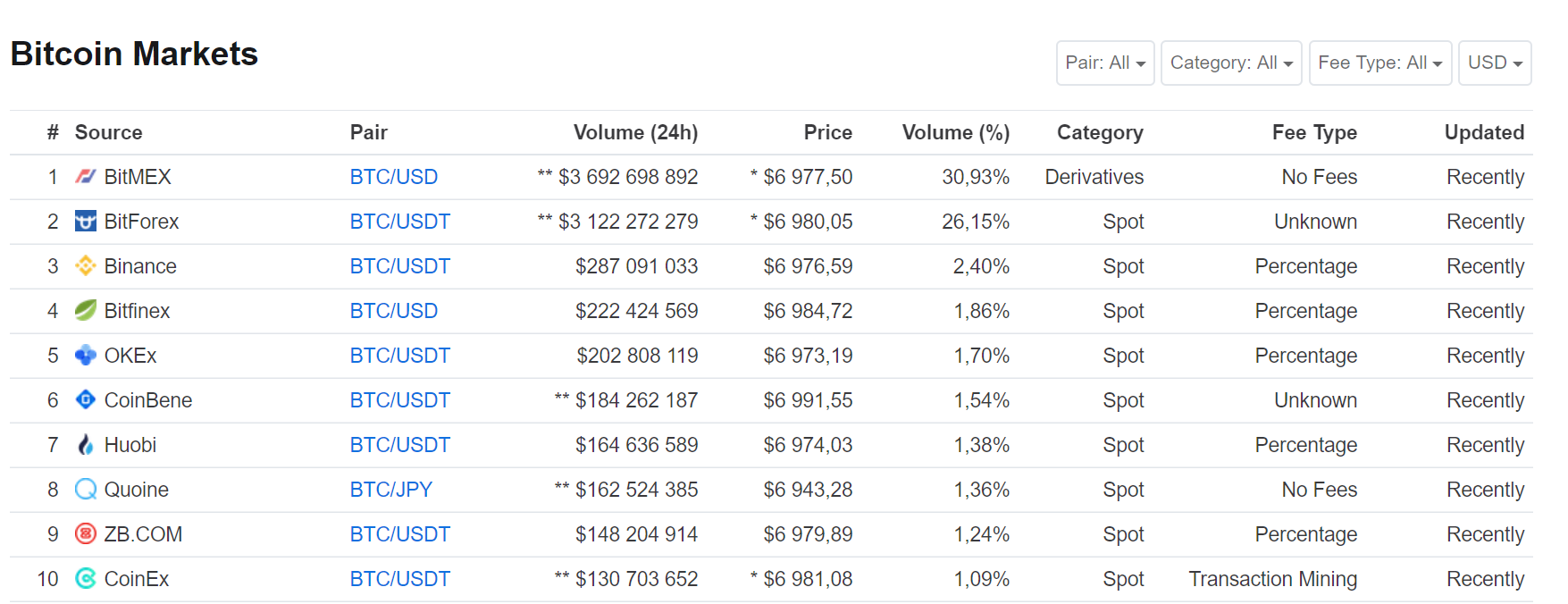Open the Bitfinex BTC/USD pair link
The height and width of the screenshot is (604, 1568).
point(394,311)
